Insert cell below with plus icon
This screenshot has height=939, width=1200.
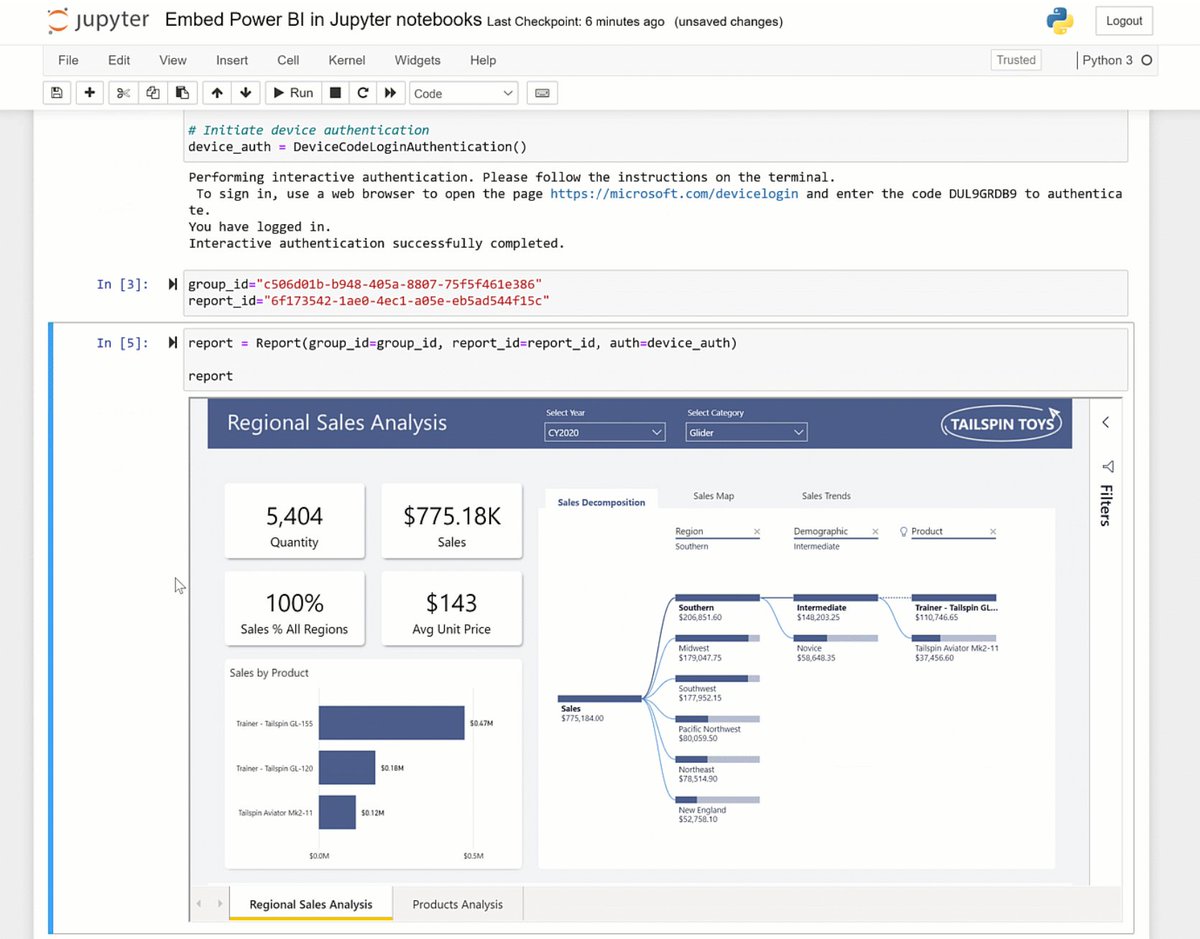click(x=89, y=93)
